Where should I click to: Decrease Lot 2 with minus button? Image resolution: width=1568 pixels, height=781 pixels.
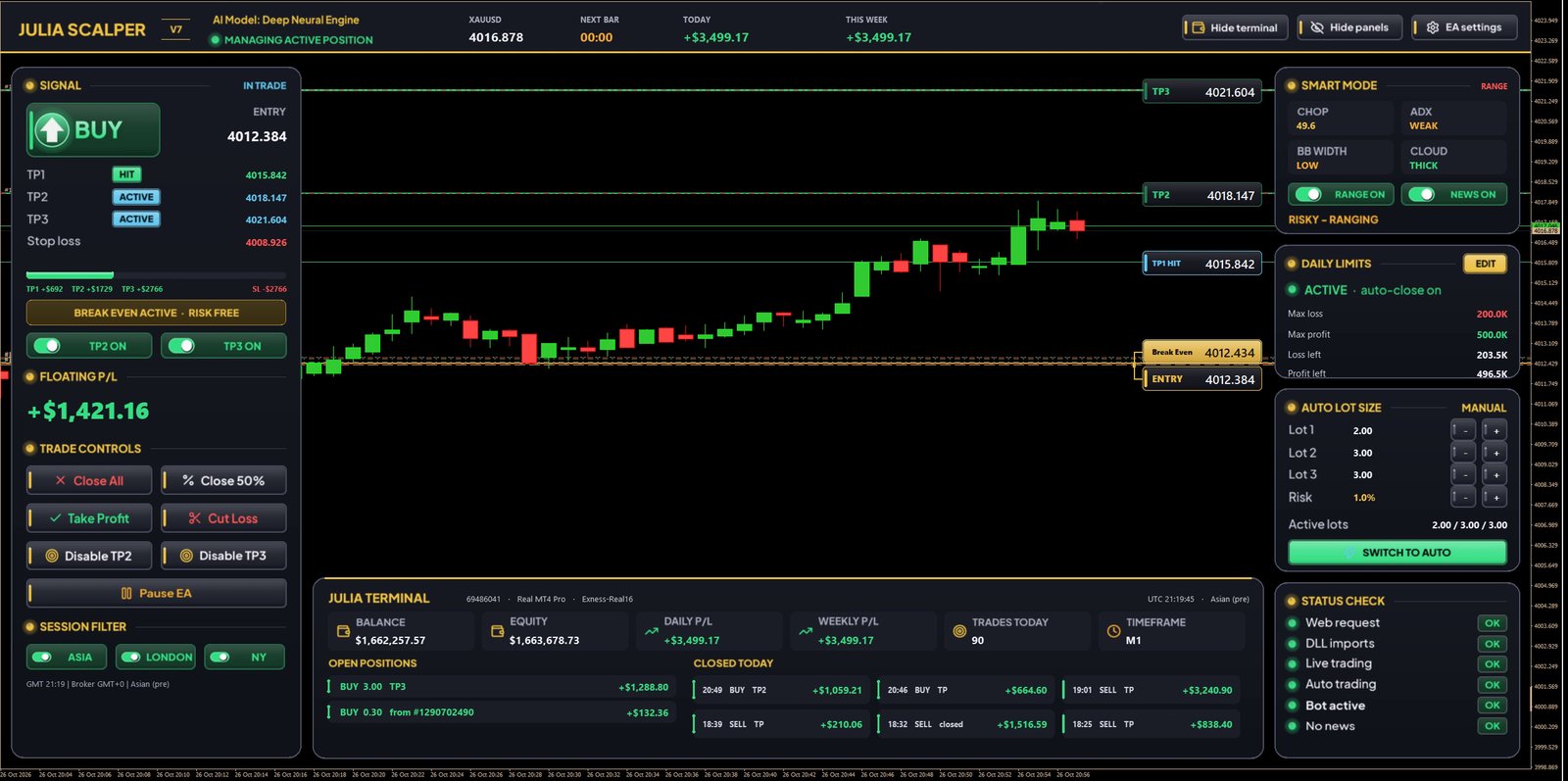(1463, 453)
